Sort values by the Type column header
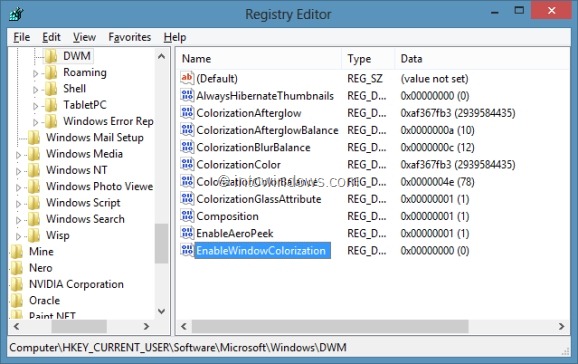 click(368, 59)
